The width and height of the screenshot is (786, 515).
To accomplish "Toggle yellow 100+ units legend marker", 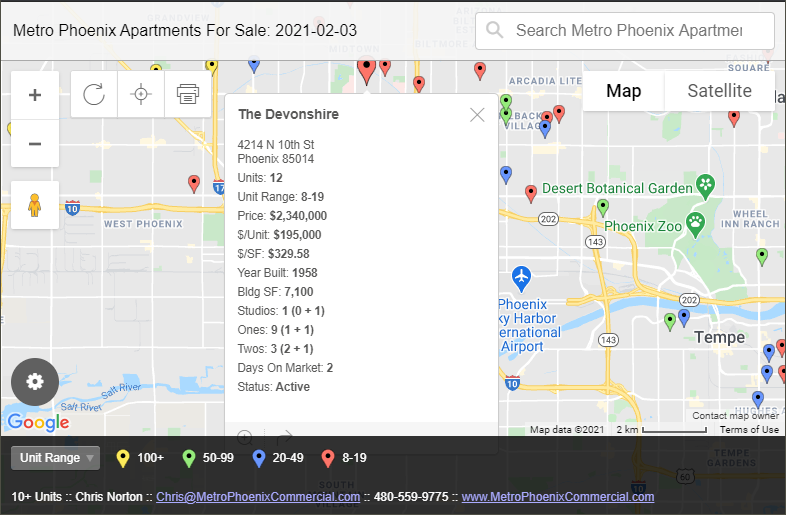I will [123, 458].
